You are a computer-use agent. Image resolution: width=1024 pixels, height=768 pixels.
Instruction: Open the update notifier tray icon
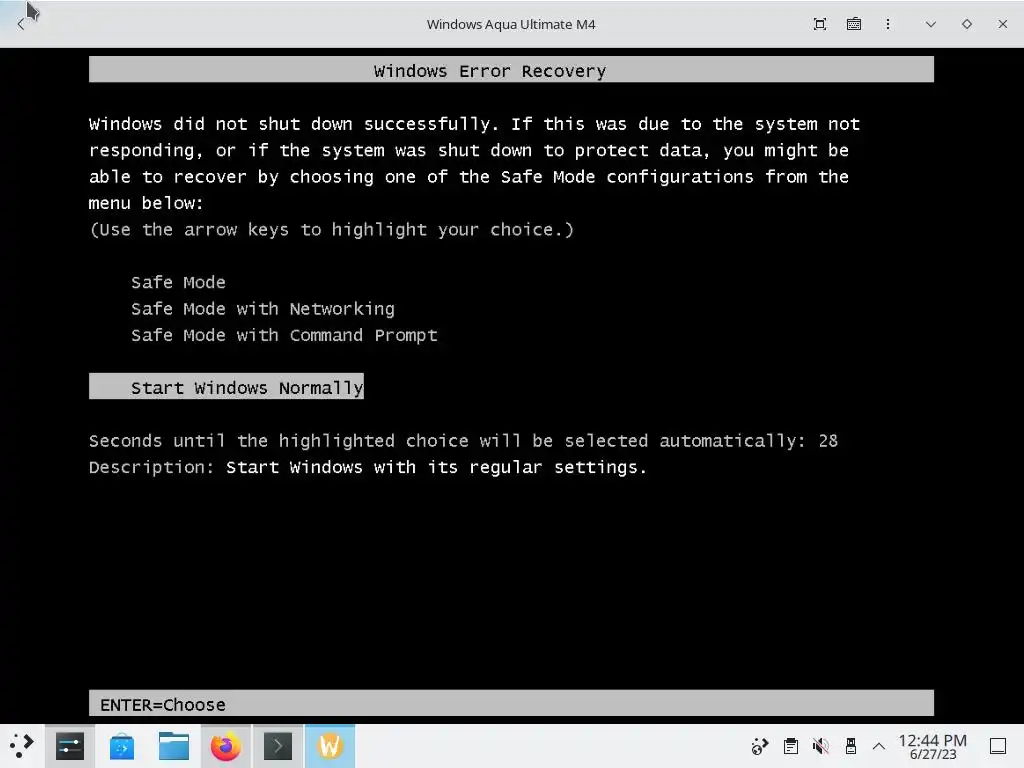760,746
